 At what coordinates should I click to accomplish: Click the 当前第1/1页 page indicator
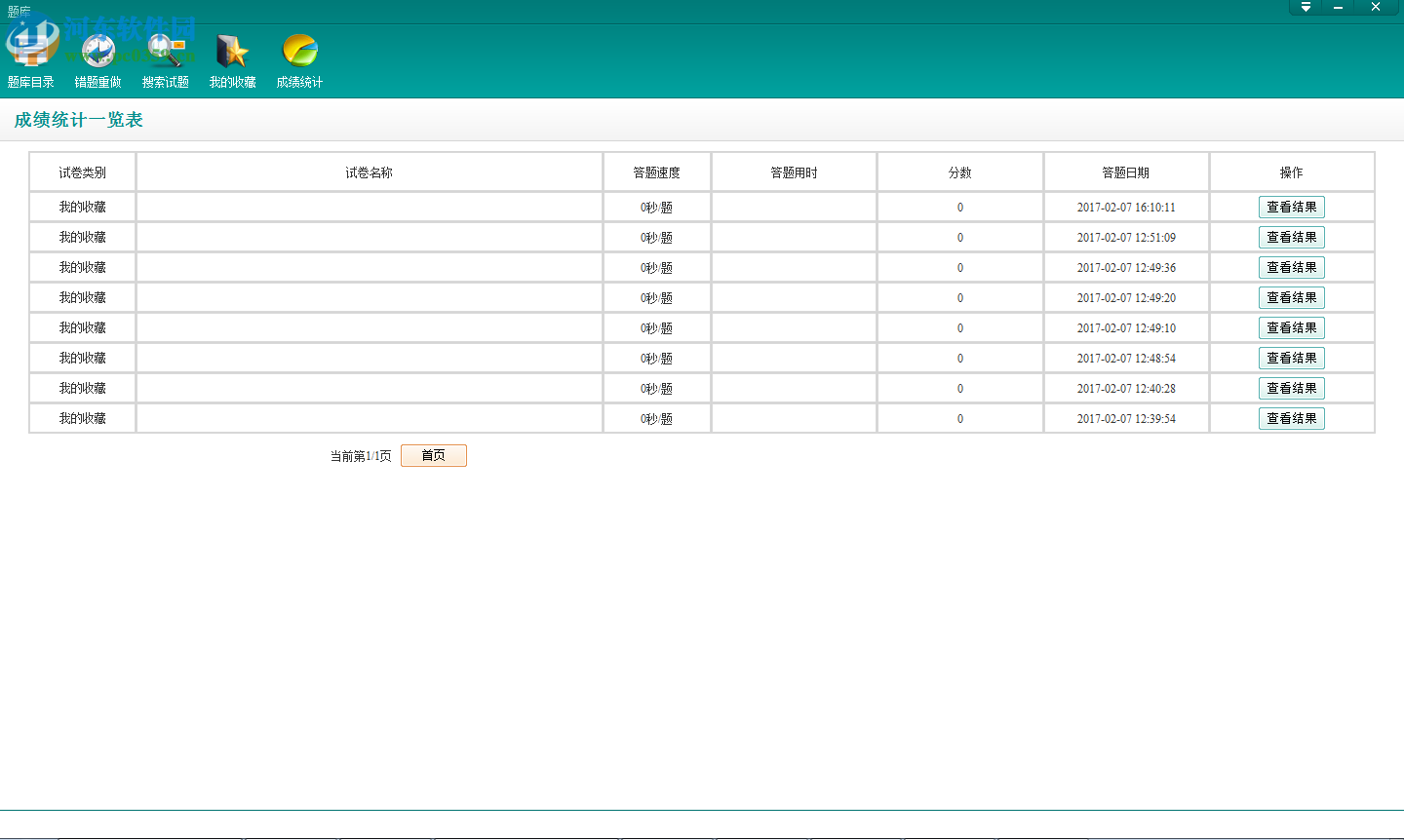click(x=361, y=456)
